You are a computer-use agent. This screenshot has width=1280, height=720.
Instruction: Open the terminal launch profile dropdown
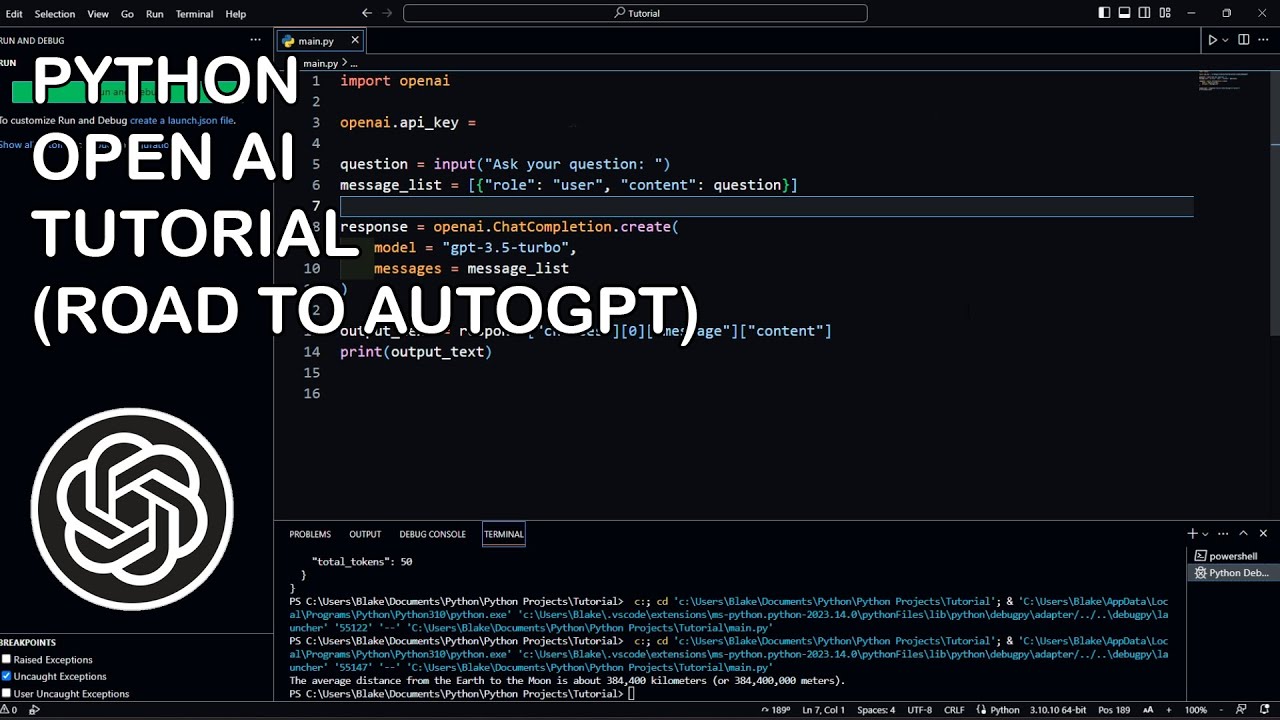click(1205, 534)
